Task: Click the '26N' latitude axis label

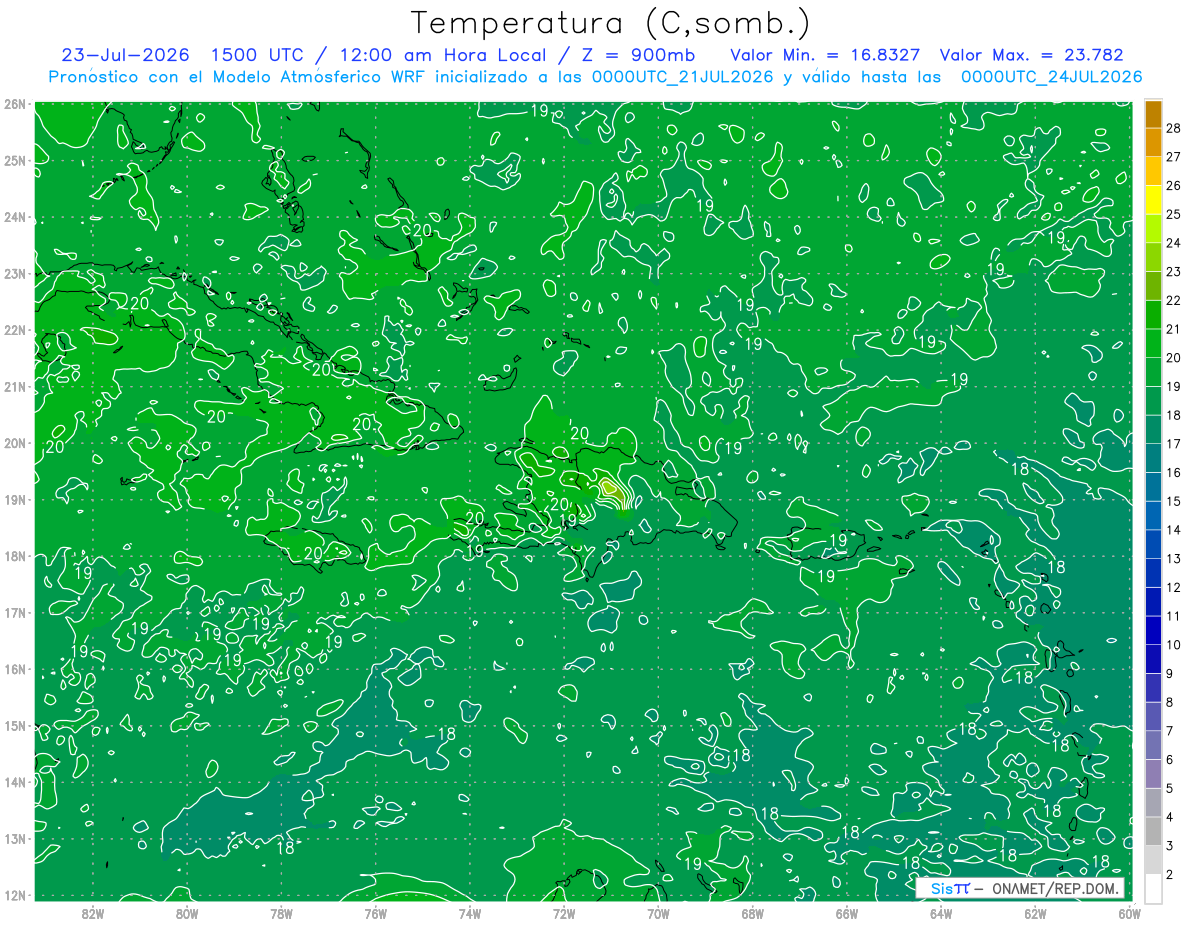Action: 14,104
